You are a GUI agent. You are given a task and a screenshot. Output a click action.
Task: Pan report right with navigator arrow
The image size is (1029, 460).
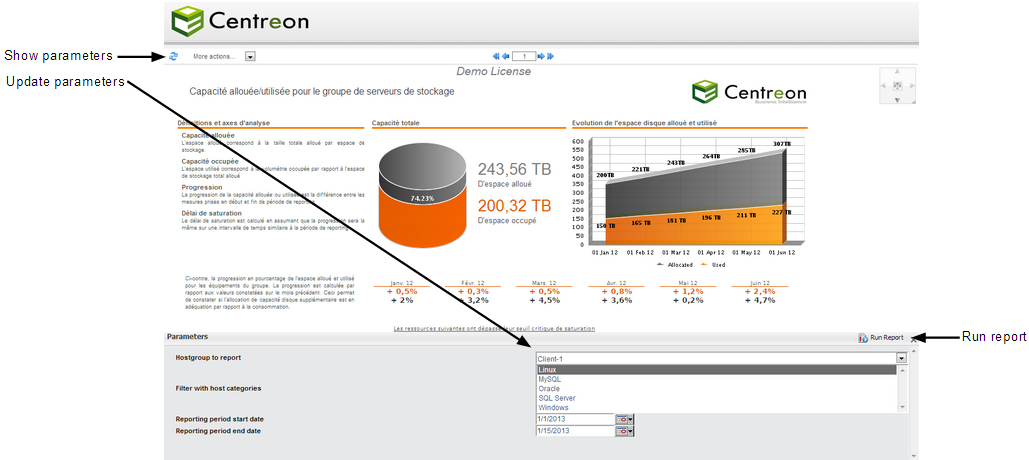pyautogui.click(x=912, y=86)
